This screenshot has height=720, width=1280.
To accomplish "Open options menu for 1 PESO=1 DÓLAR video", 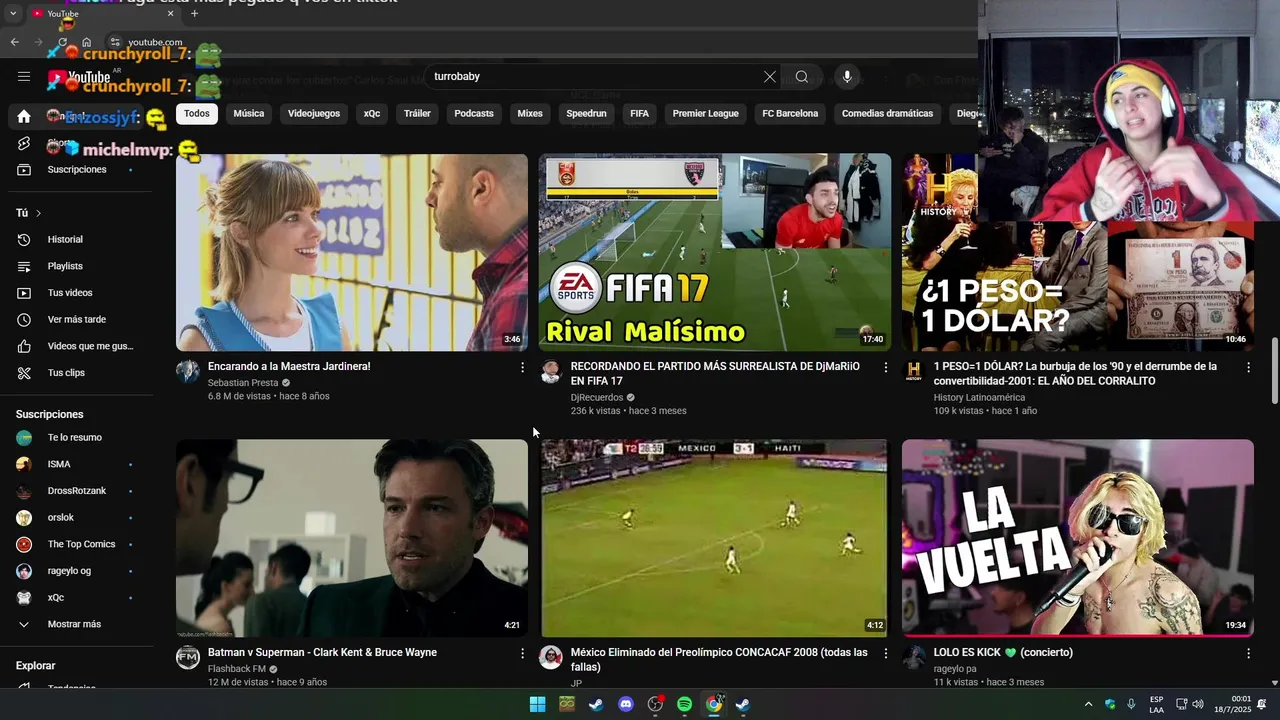I will point(1248,368).
